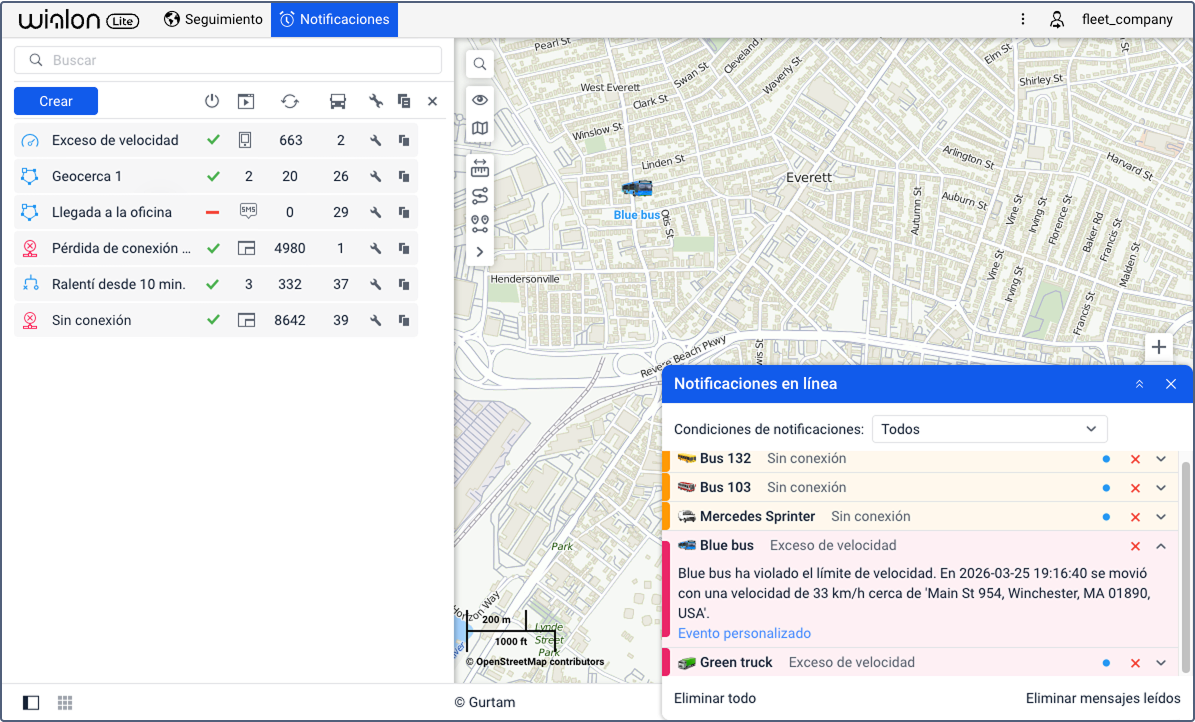Open the fleet_company user menu

[x=1111, y=19]
